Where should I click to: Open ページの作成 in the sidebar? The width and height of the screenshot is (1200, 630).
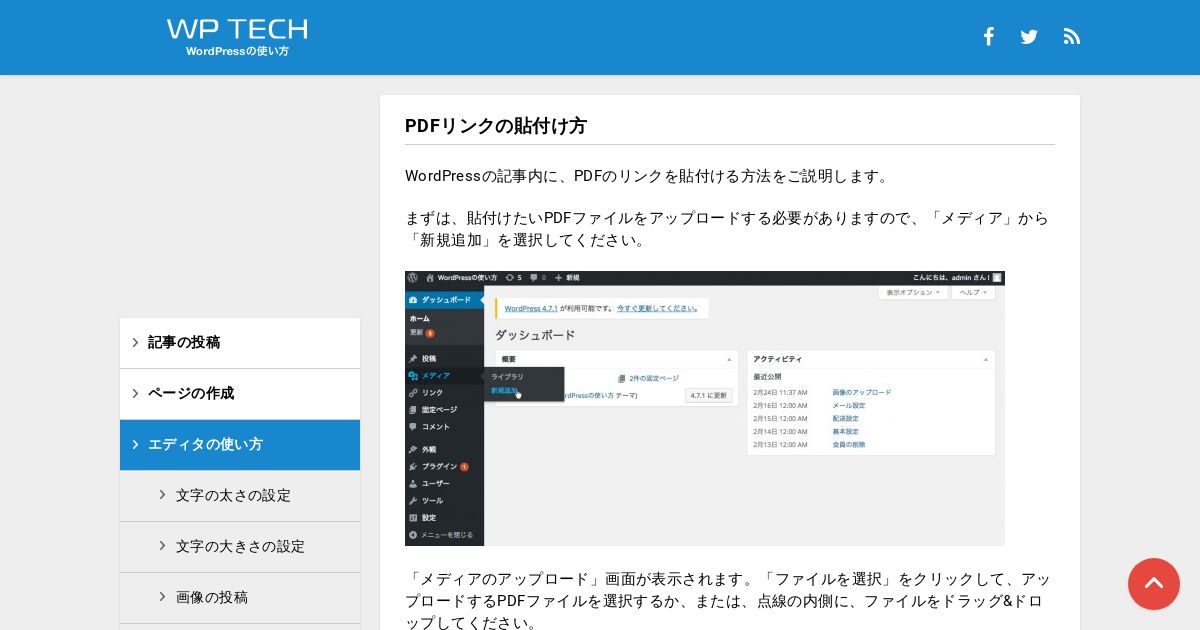click(x=240, y=394)
